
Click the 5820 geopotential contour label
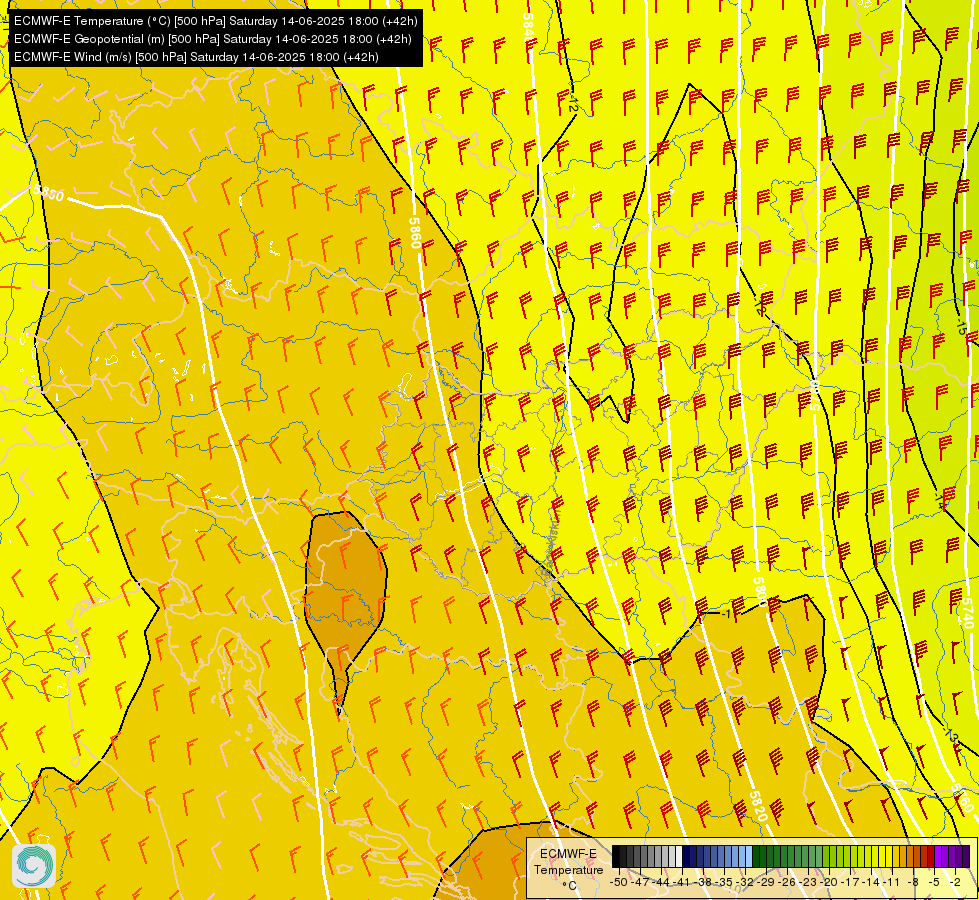coord(758,806)
